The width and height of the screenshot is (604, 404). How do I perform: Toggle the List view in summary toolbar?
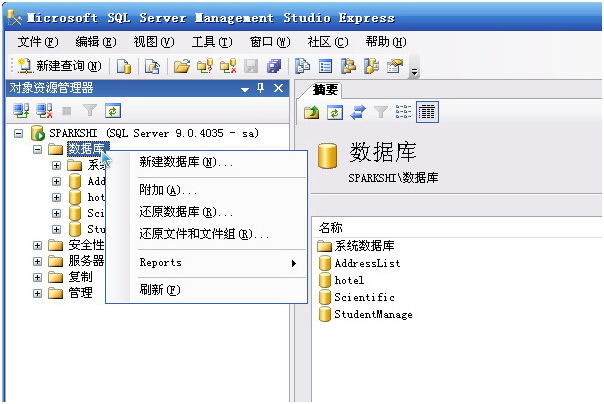(x=404, y=112)
